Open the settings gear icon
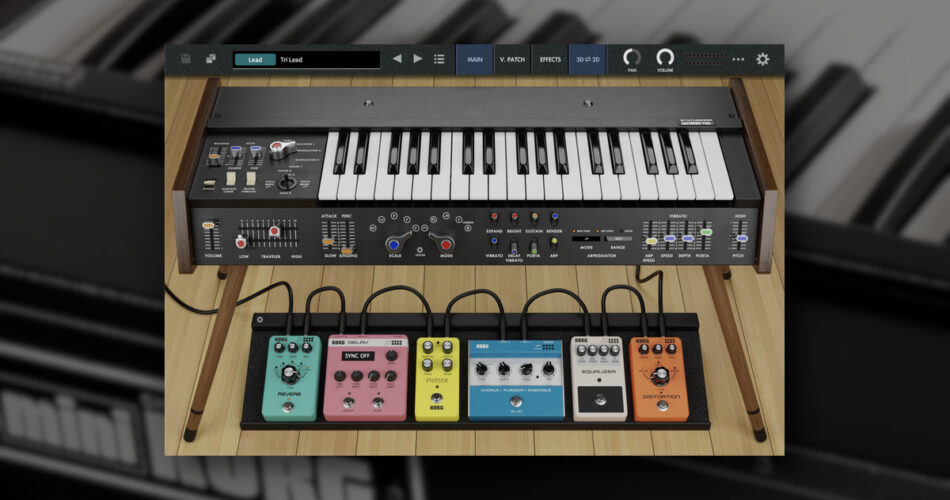The height and width of the screenshot is (500, 950). 763,59
